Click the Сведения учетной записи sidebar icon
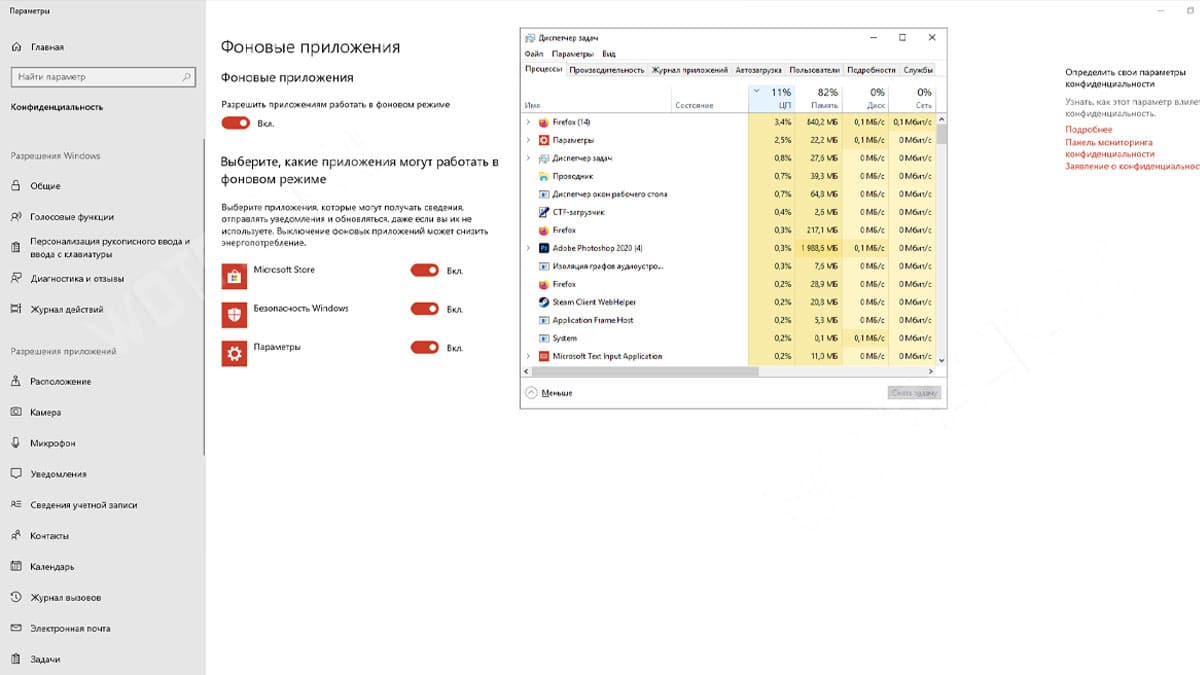This screenshot has width=1200, height=675. [16, 505]
